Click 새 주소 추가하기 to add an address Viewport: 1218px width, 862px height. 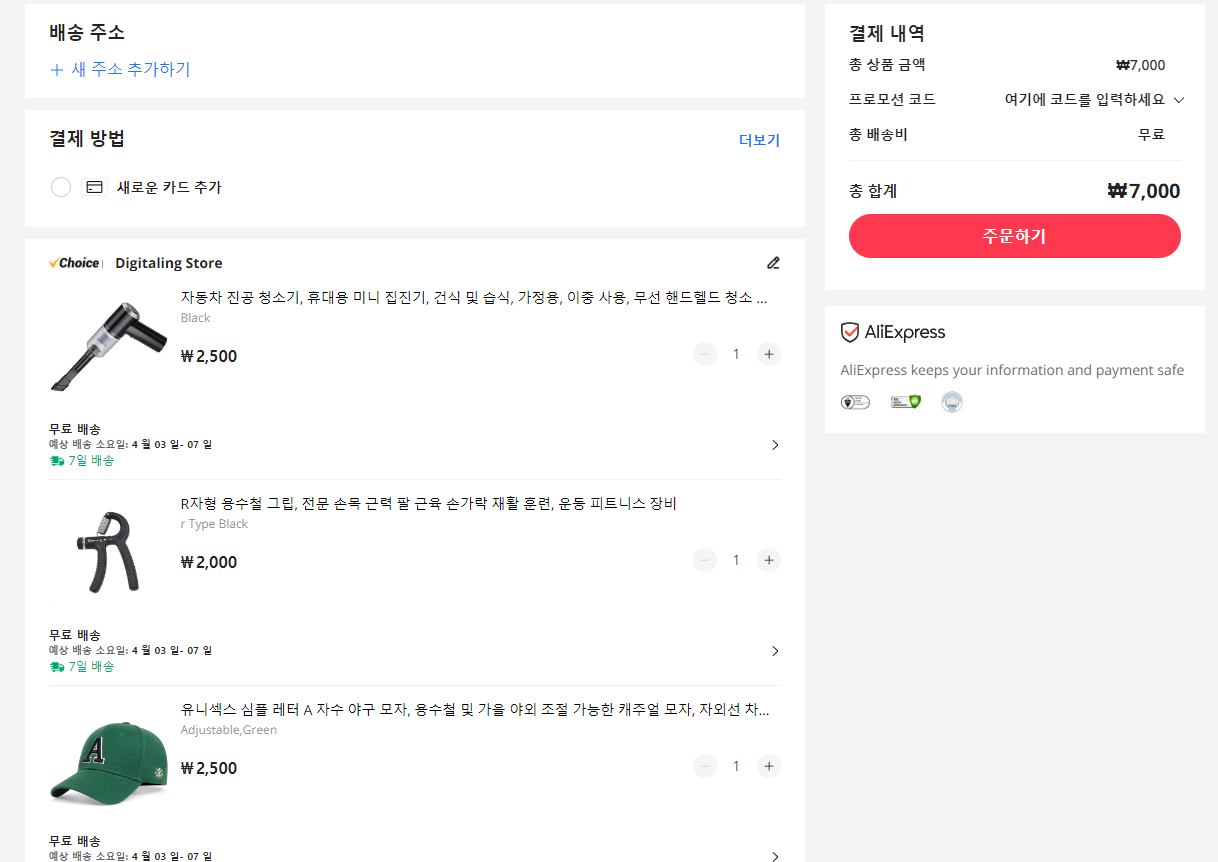120,70
